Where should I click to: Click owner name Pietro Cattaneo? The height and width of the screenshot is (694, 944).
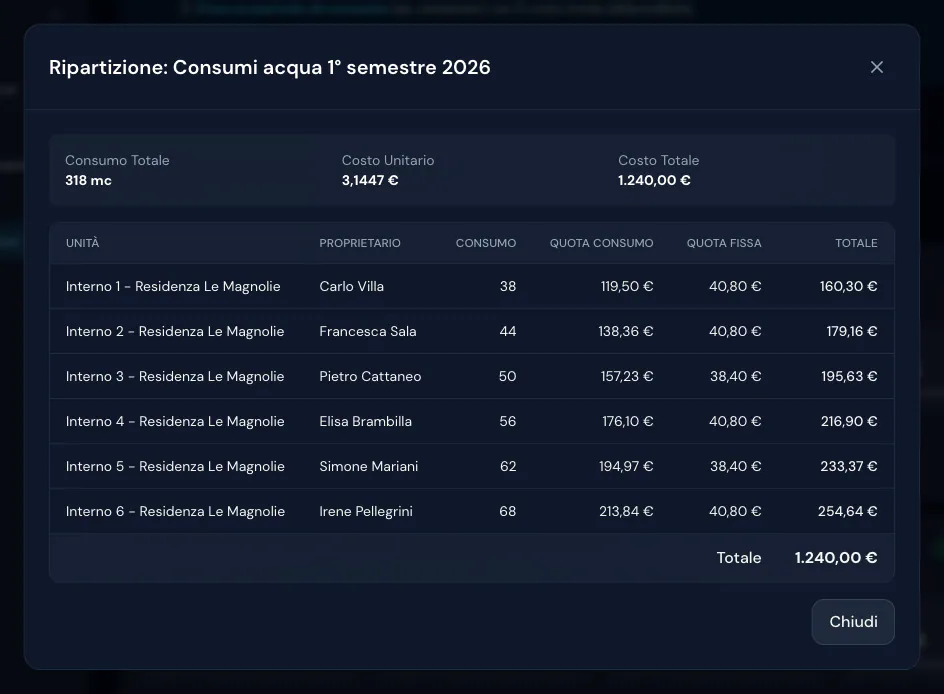pyautogui.click(x=370, y=377)
